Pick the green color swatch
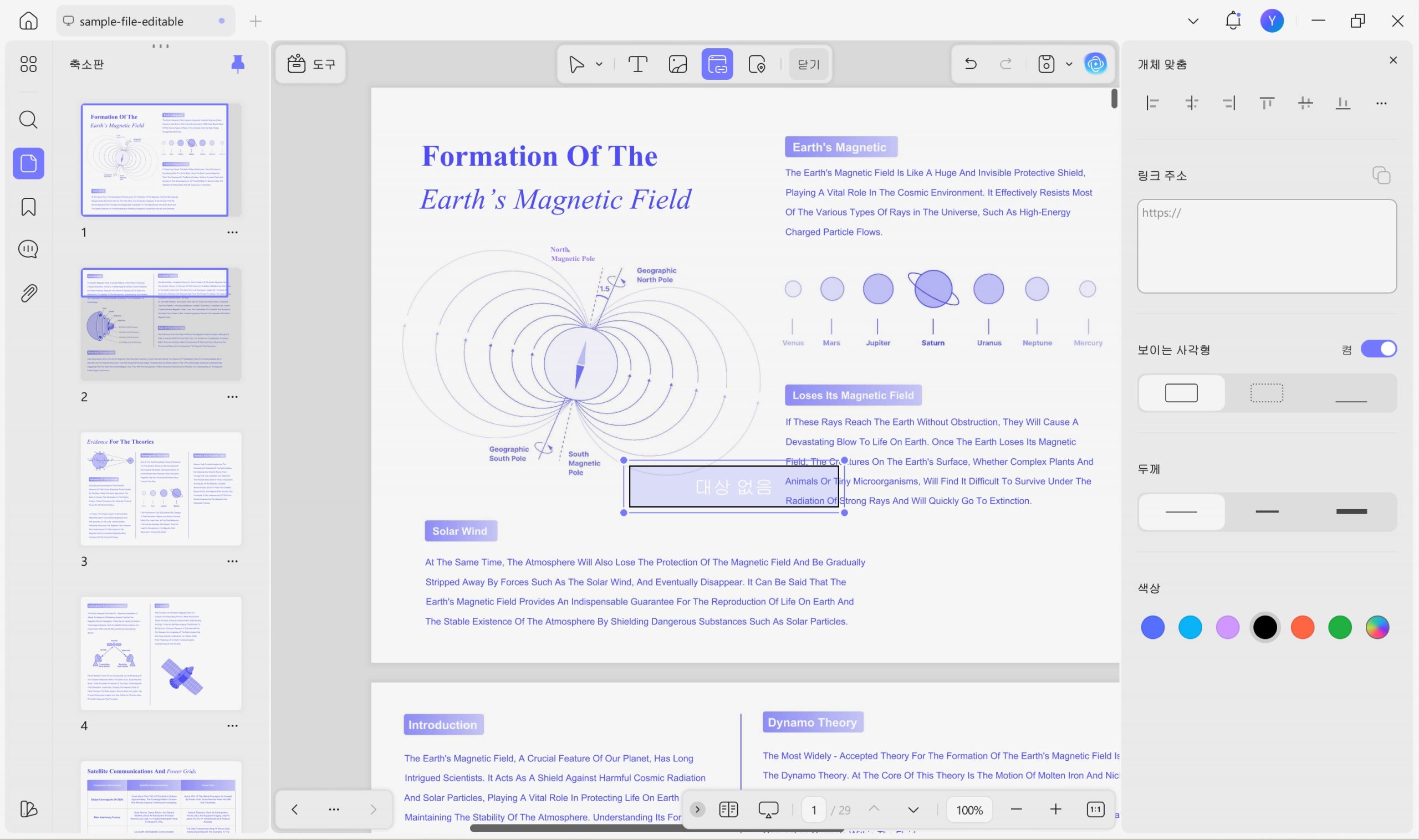1419x840 pixels. pos(1340,627)
